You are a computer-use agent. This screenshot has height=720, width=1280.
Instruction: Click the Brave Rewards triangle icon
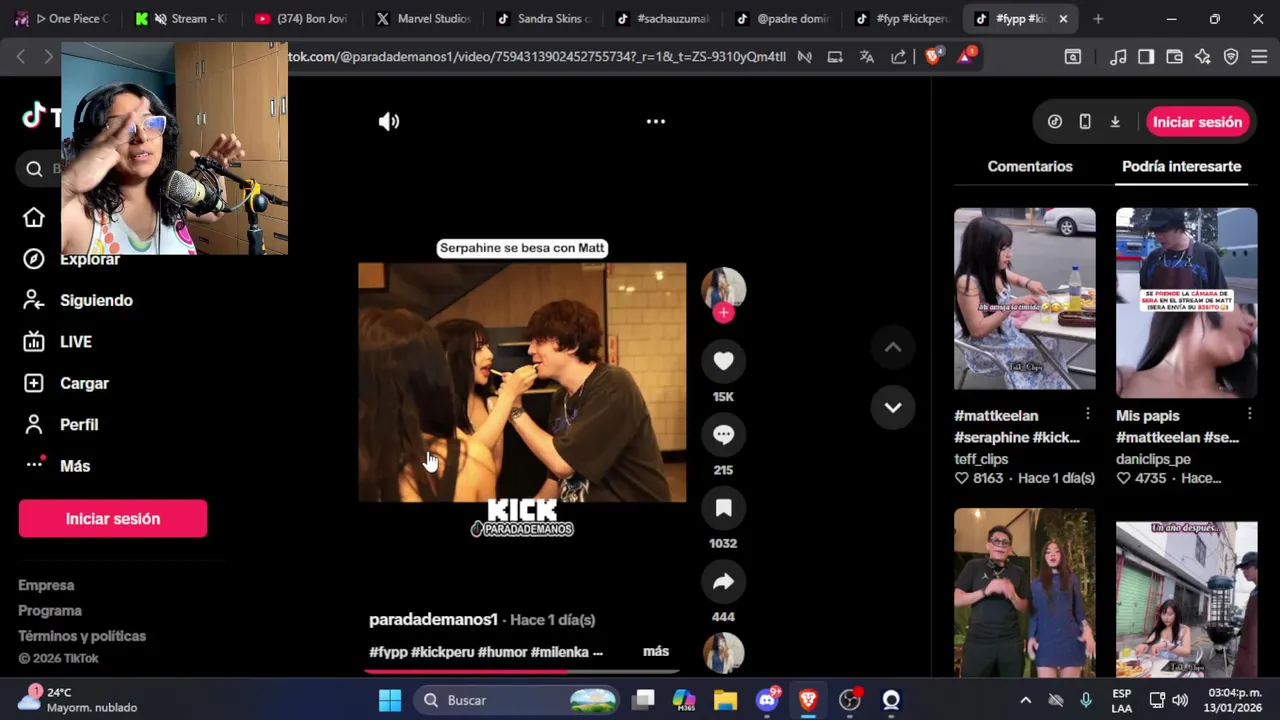click(x=965, y=57)
